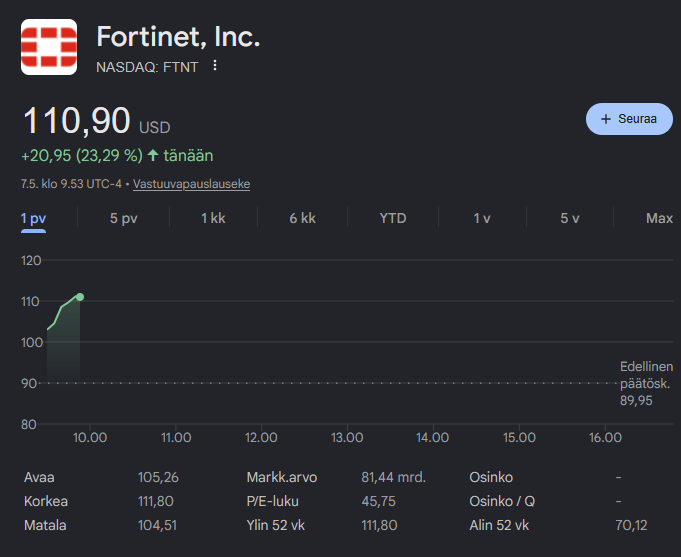Open the Vastuuvapauslauseke disclaimer link

[x=192, y=184]
